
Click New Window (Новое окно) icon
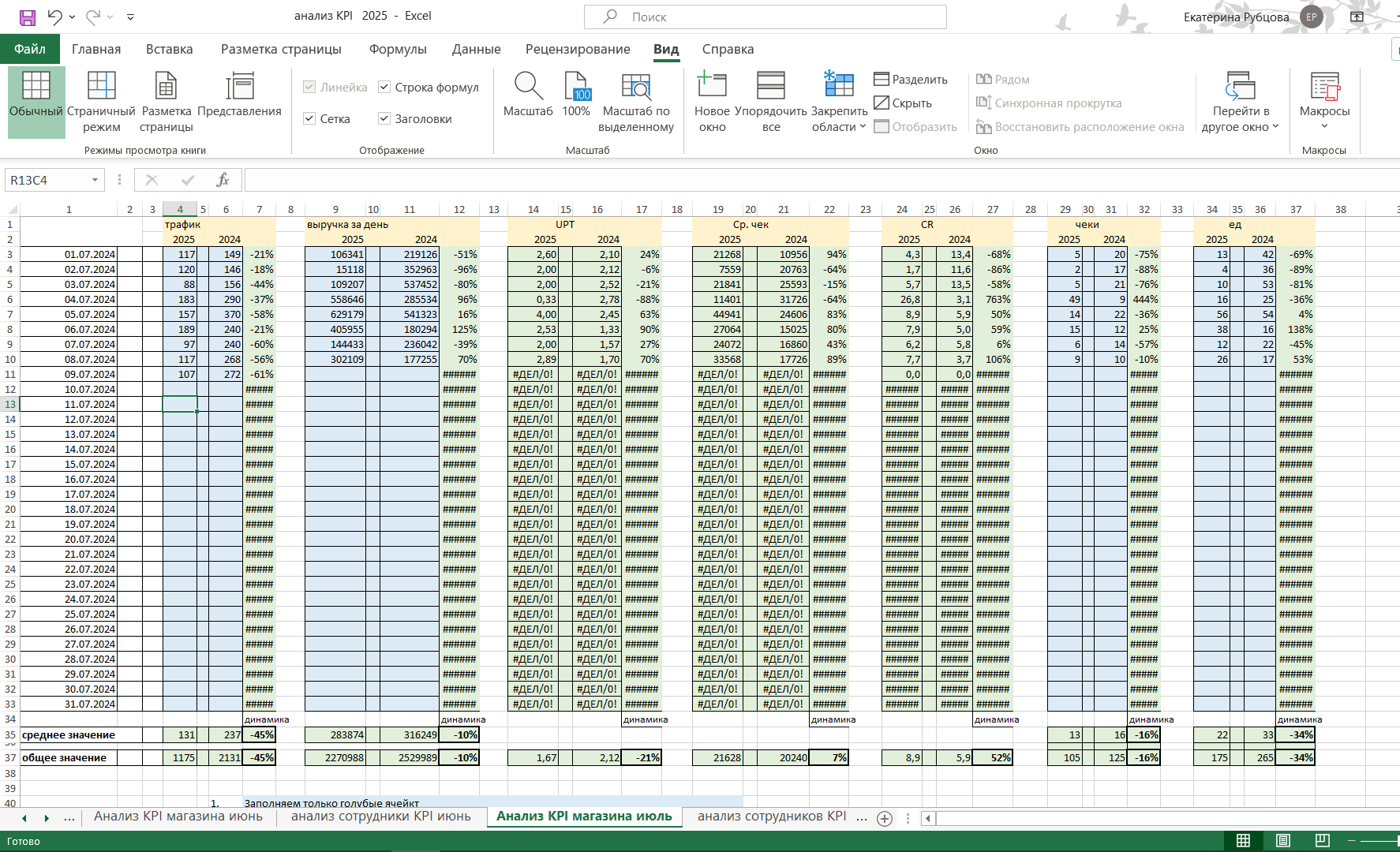point(712,84)
